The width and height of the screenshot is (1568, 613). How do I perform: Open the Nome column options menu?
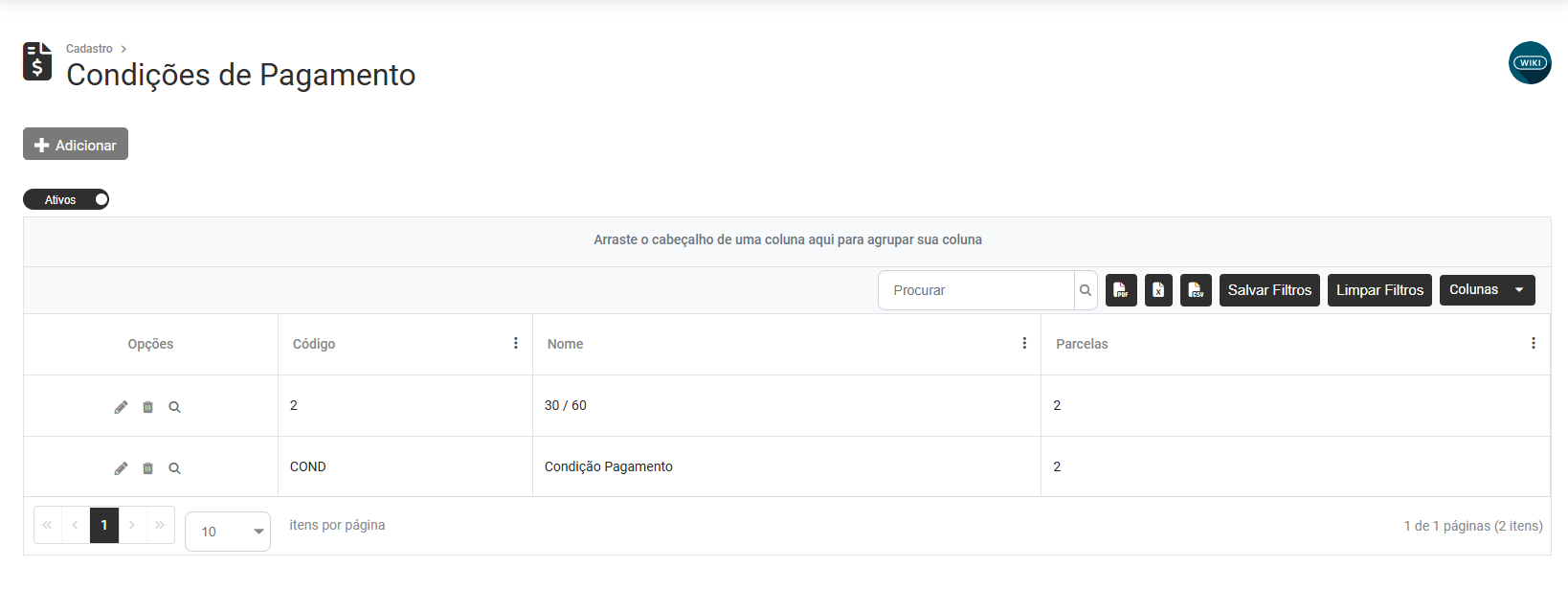pyautogui.click(x=1024, y=343)
